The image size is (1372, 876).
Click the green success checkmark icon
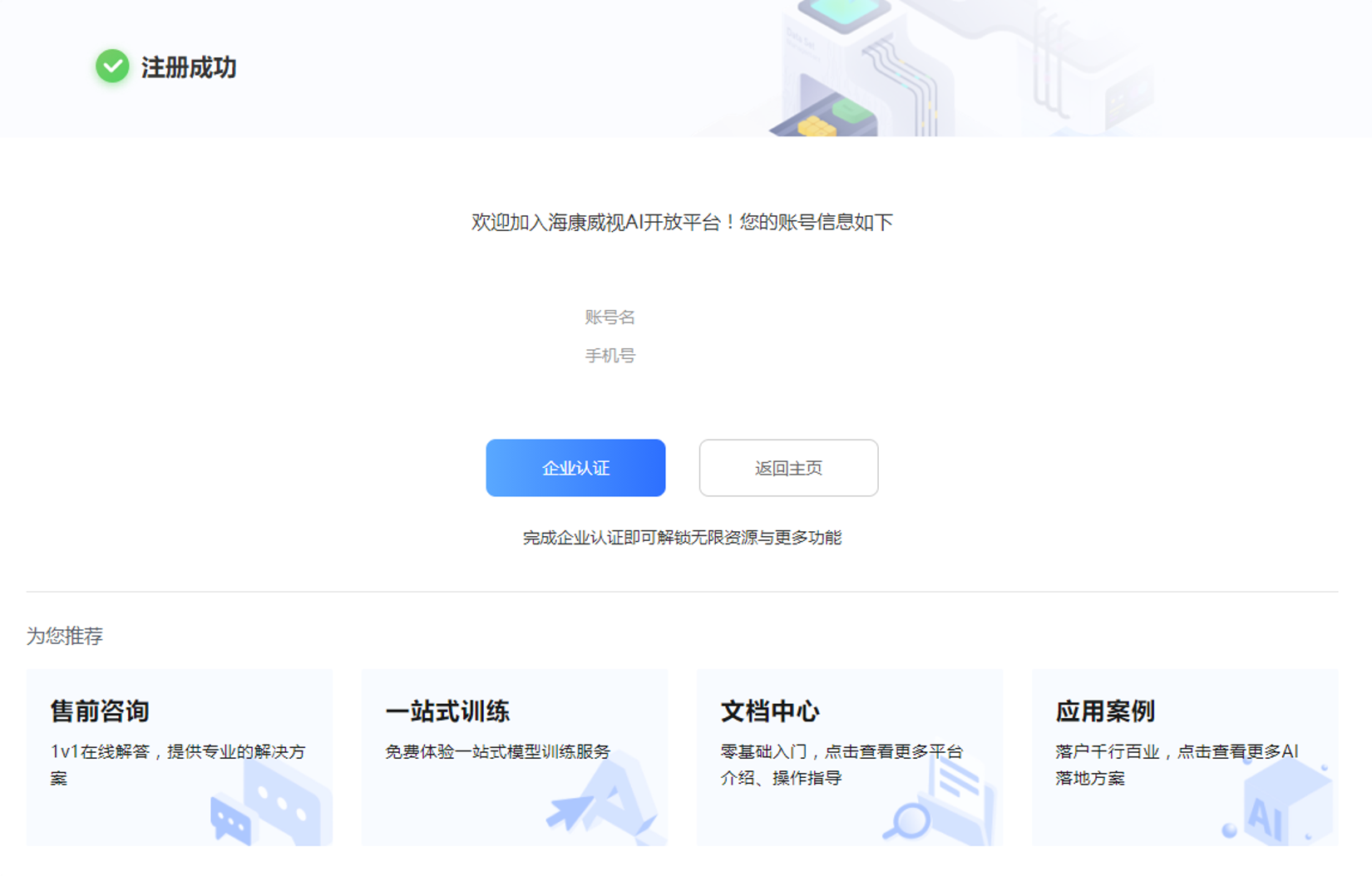(112, 66)
